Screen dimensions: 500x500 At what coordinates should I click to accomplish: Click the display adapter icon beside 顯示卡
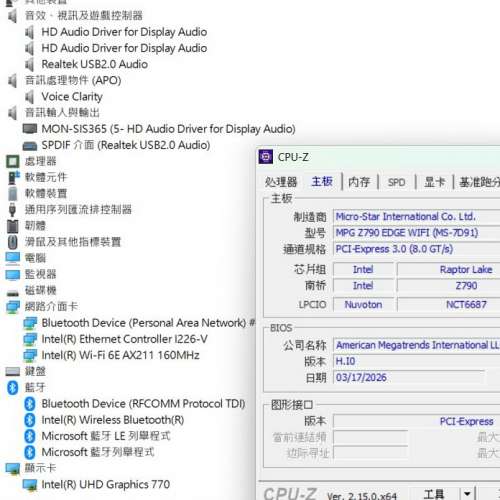point(13,469)
